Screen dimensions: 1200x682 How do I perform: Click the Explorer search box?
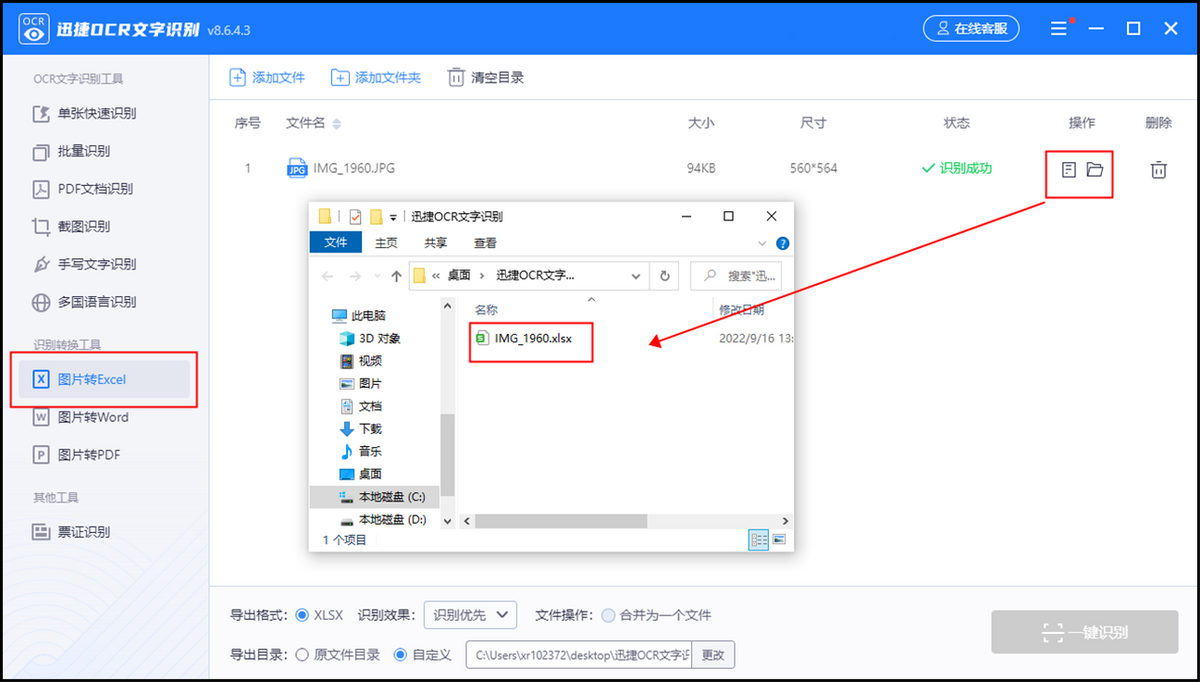[x=736, y=276]
